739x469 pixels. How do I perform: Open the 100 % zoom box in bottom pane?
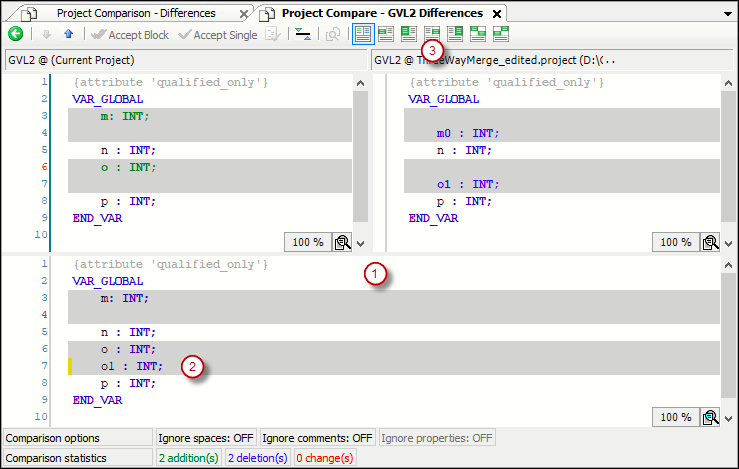click(x=677, y=417)
